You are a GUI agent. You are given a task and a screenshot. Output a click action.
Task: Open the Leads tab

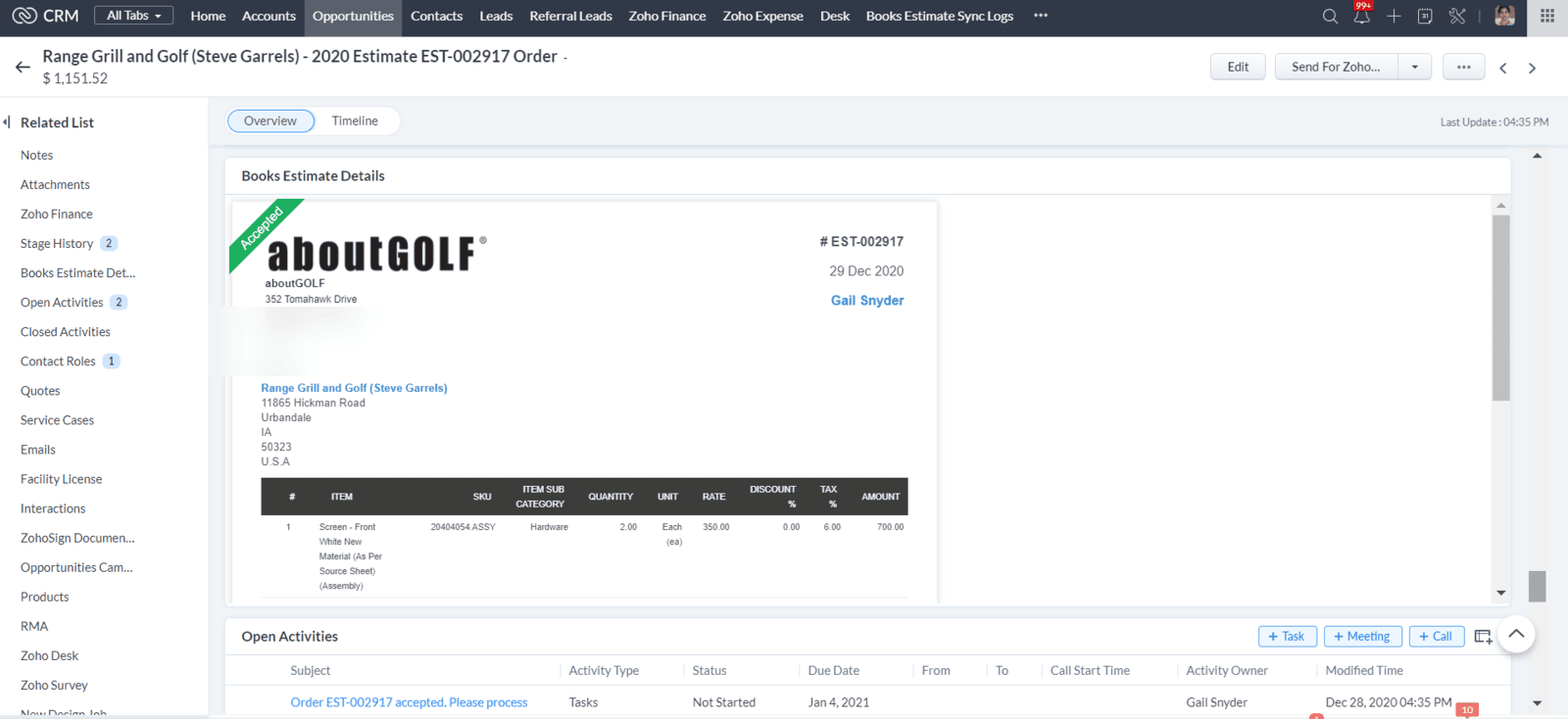[x=496, y=16]
